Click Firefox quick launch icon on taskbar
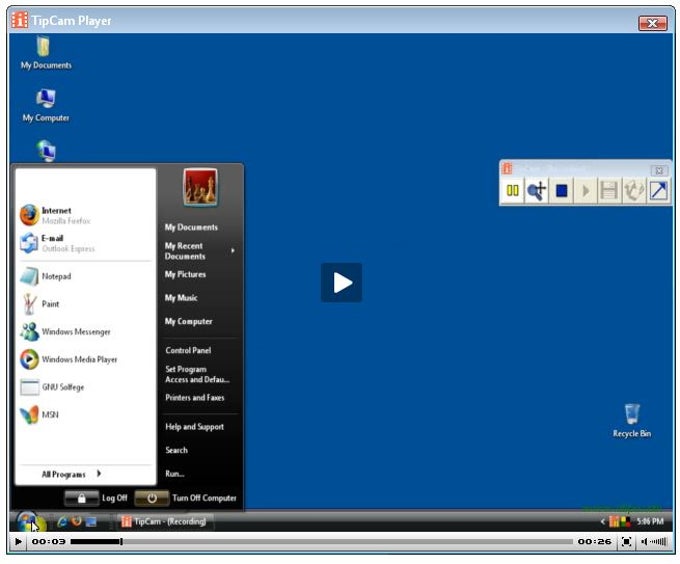 (x=77, y=522)
